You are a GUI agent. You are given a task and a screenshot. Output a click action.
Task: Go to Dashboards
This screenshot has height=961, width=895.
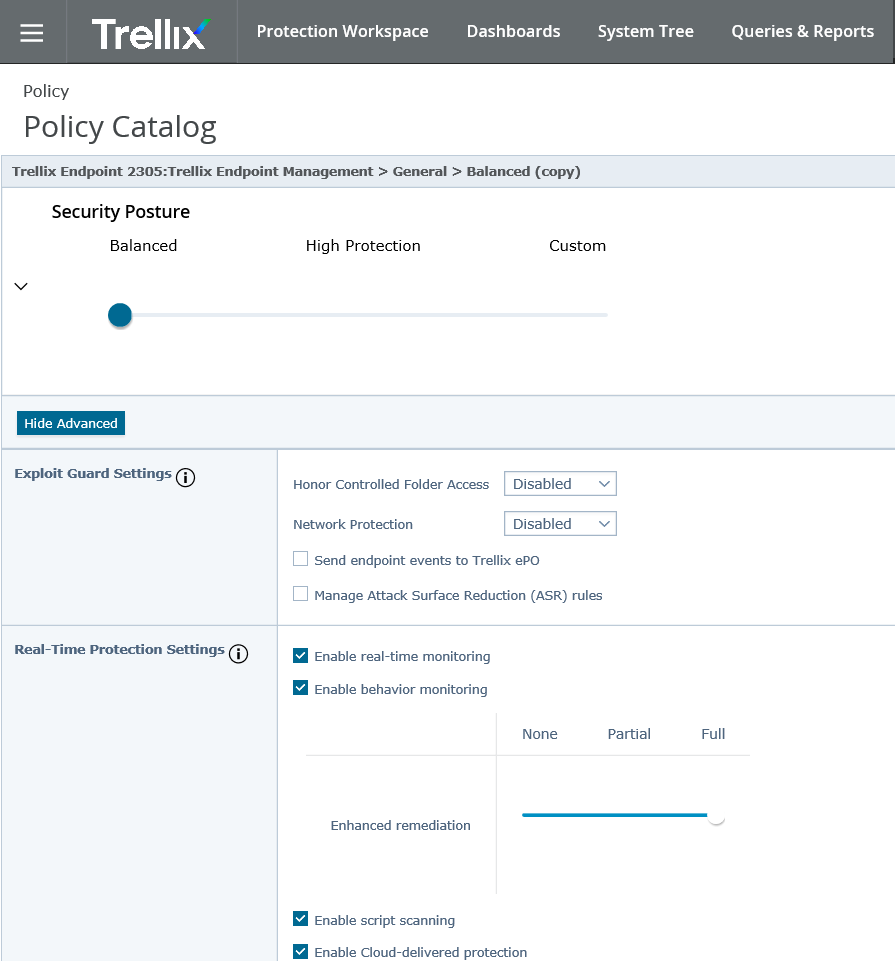513,31
